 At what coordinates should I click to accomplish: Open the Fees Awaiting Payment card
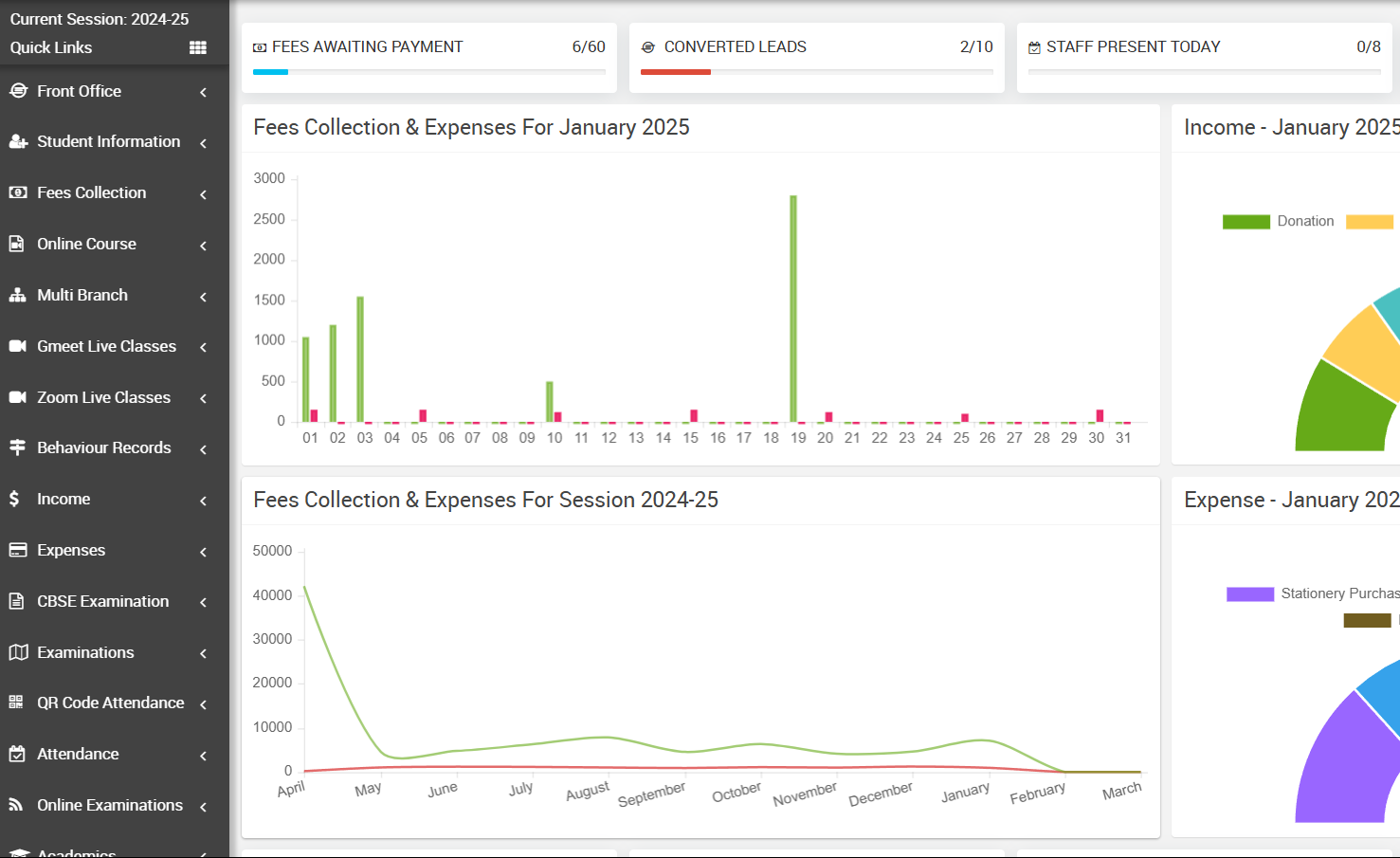click(x=429, y=58)
